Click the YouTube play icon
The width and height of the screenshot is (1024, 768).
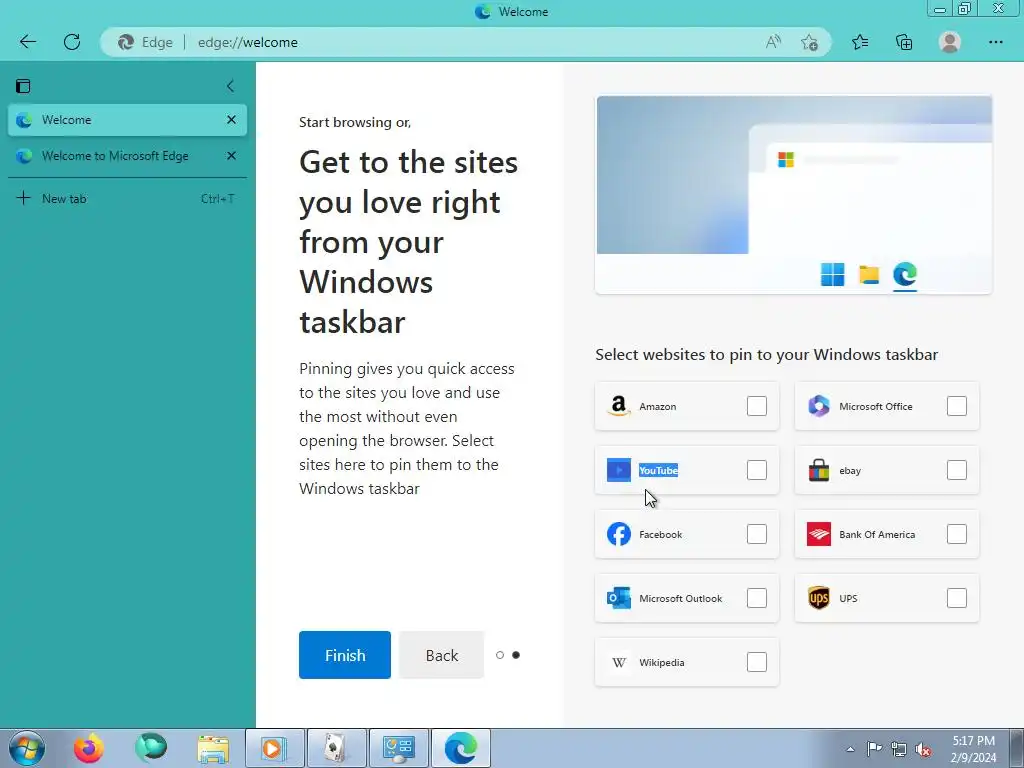coord(618,470)
